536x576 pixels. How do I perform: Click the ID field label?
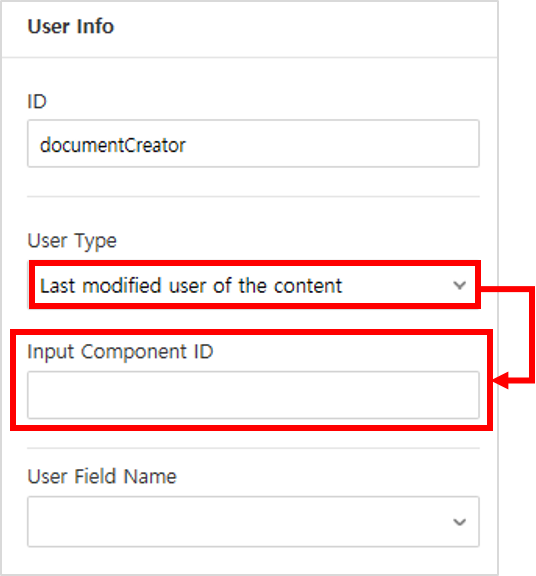37,101
